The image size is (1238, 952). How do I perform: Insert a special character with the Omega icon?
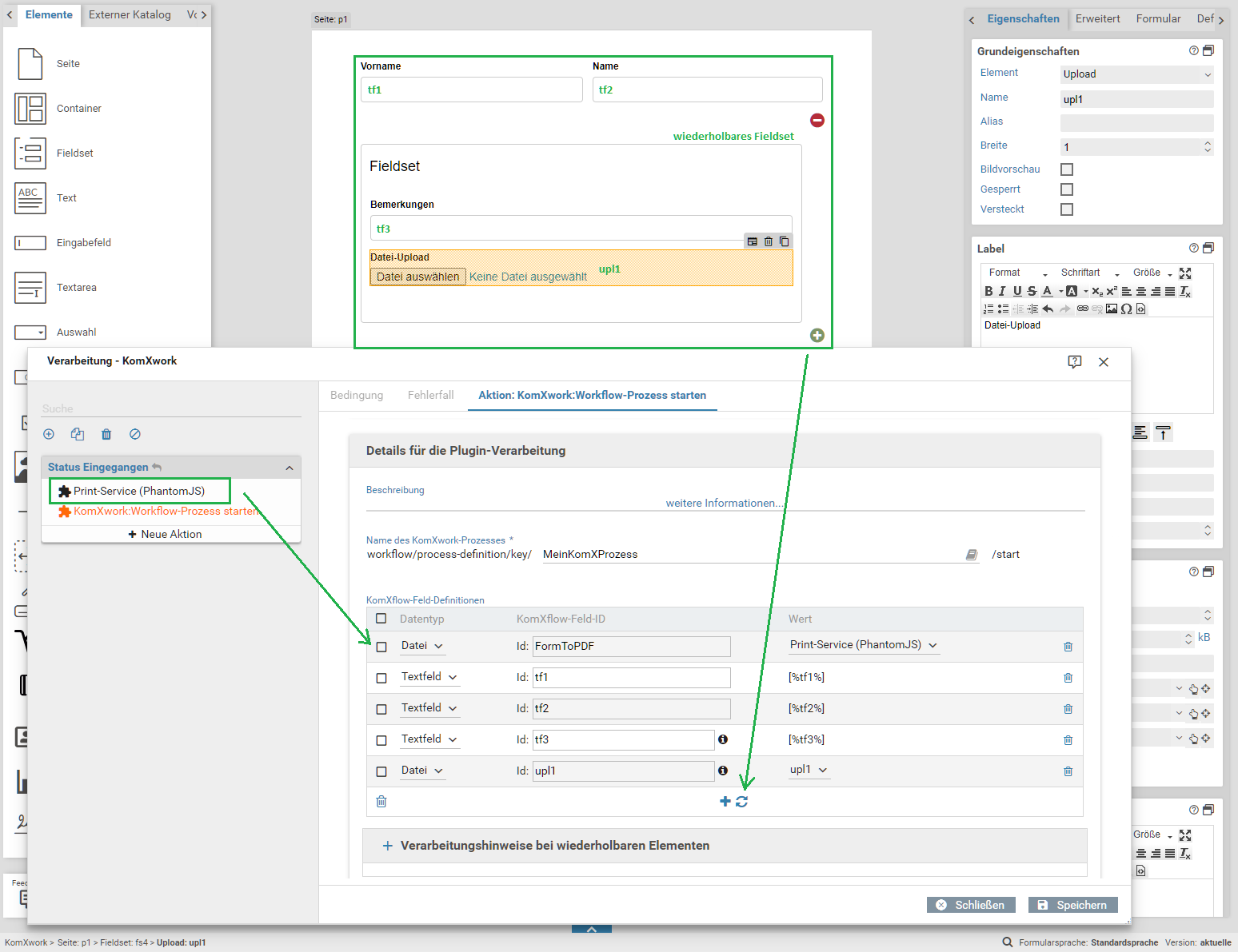pyautogui.click(x=1127, y=309)
